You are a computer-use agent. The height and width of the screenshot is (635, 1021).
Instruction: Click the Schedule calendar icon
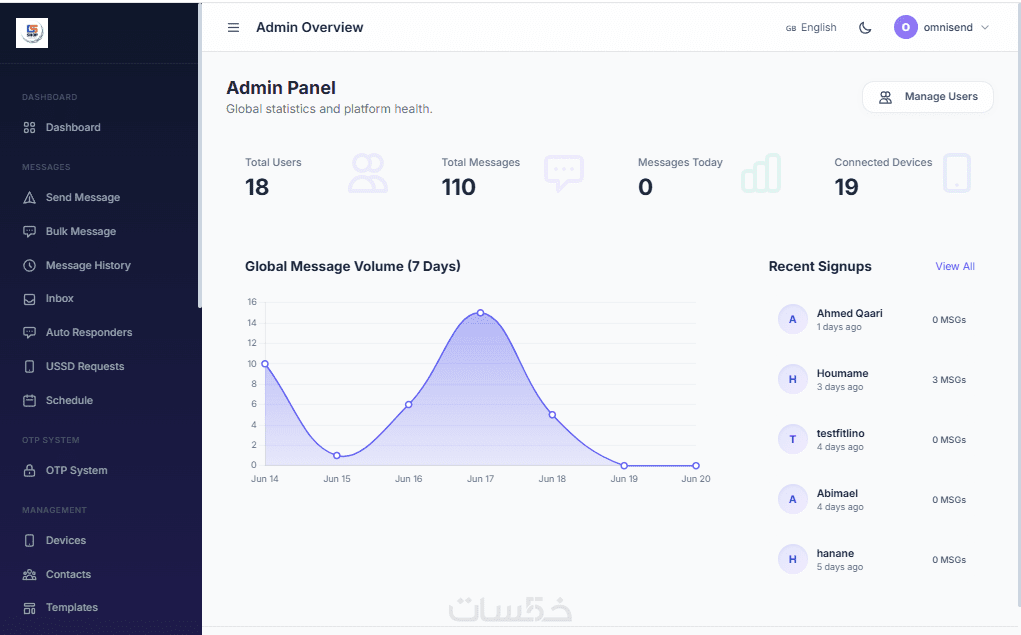pyautogui.click(x=29, y=401)
